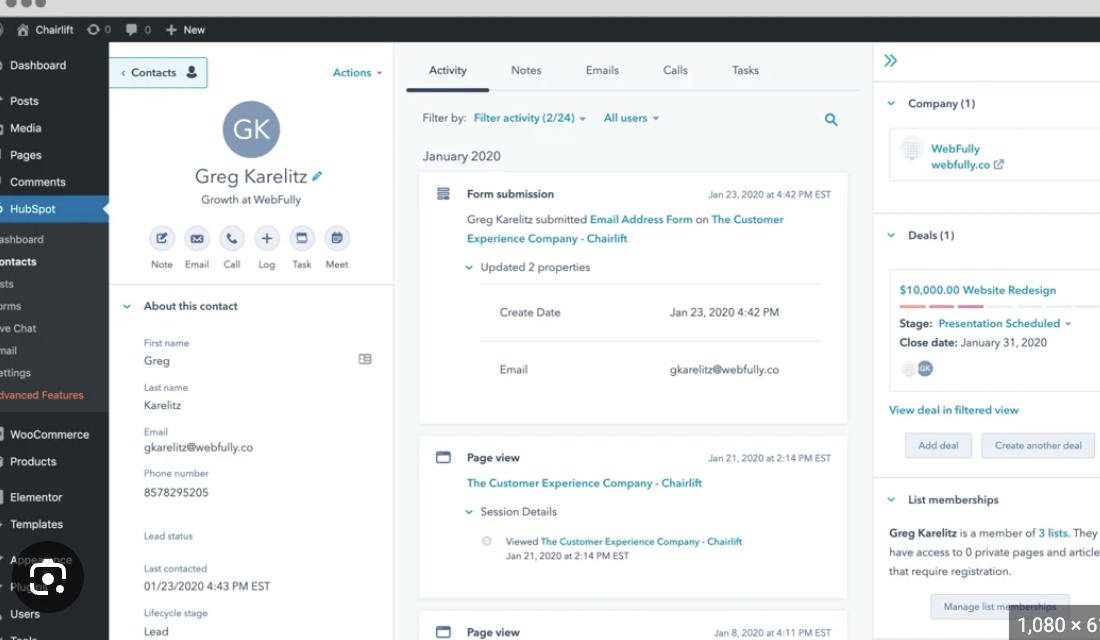The height and width of the screenshot is (640, 1100).
Task: Click the Call phone icon
Action: coord(232,239)
